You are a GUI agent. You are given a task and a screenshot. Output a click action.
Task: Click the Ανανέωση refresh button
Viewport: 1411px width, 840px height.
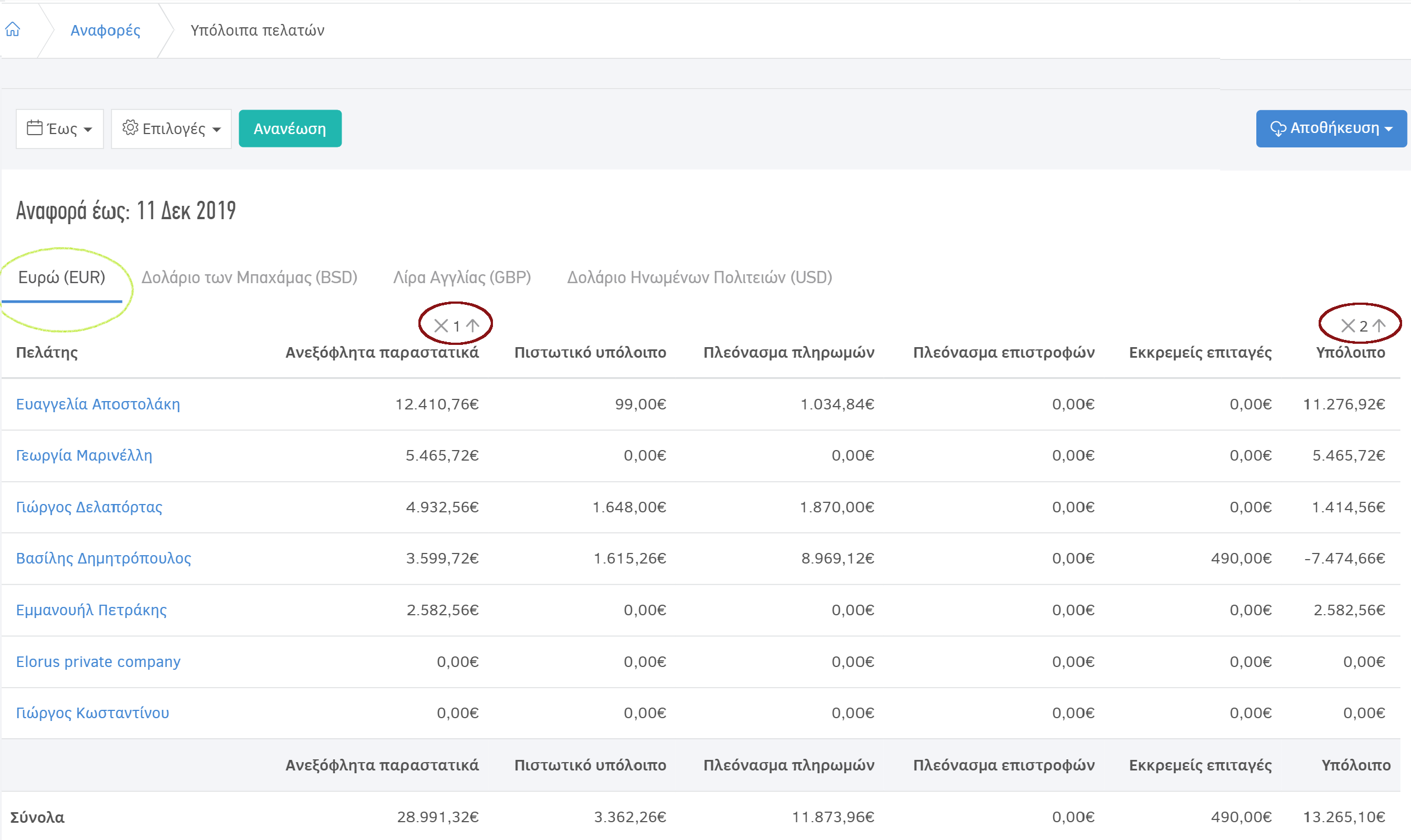(x=290, y=129)
